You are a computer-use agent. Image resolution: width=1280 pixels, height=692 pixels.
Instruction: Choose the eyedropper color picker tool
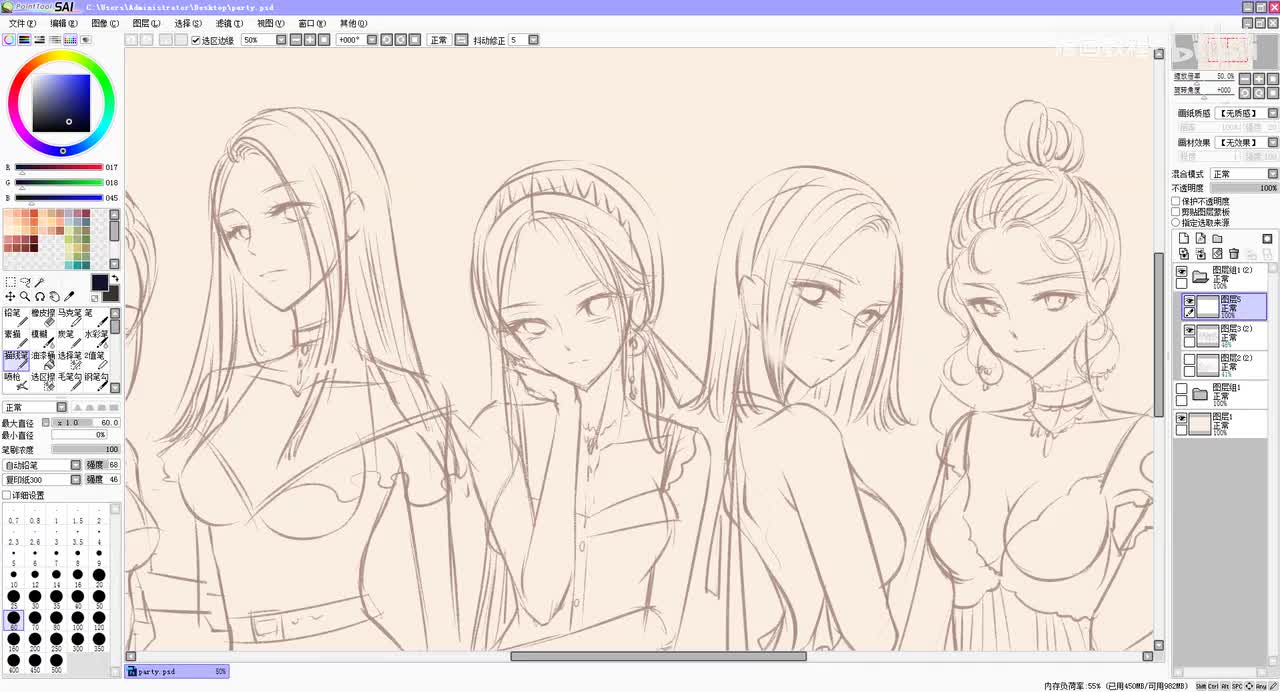[69, 296]
